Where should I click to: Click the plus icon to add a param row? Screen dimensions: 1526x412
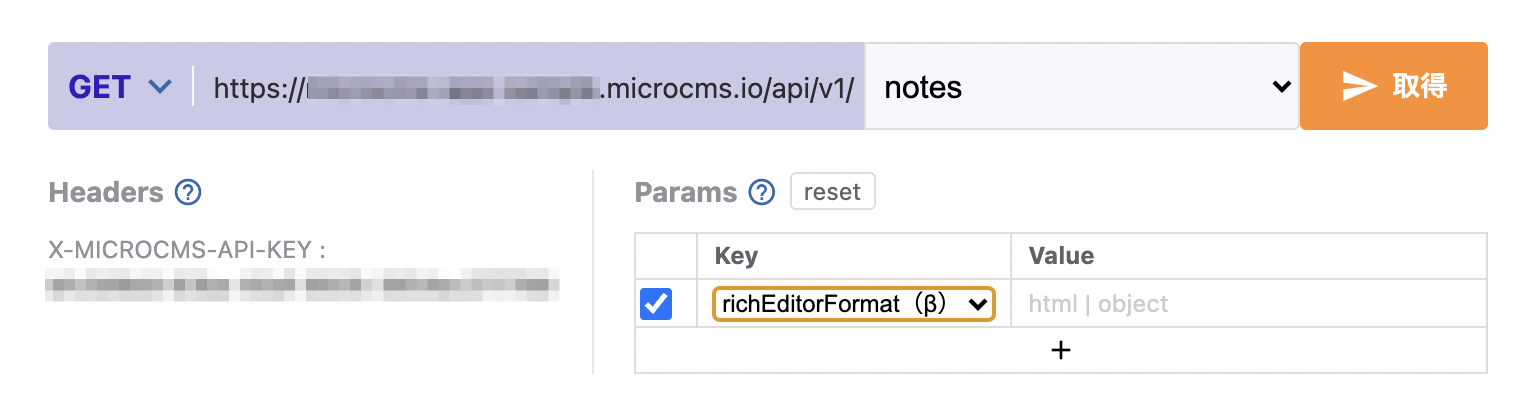1061,350
